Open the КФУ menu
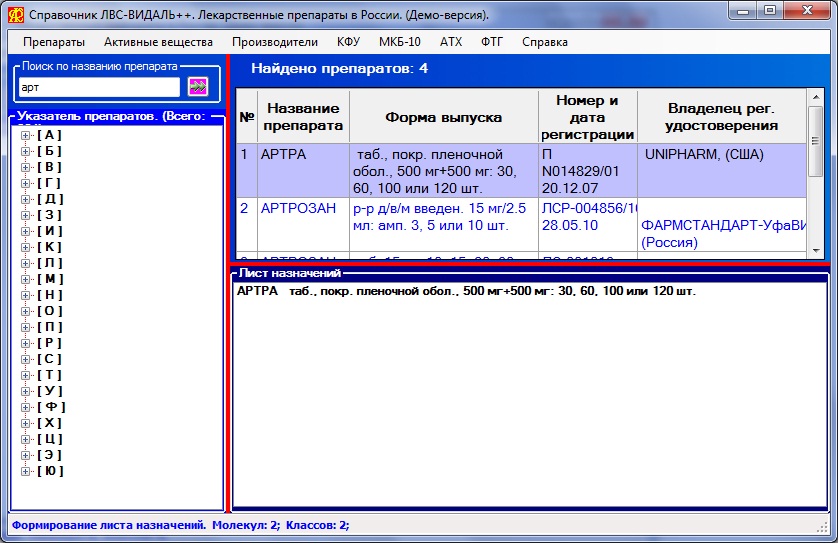Image resolution: width=838 pixels, height=544 pixels. (x=348, y=42)
